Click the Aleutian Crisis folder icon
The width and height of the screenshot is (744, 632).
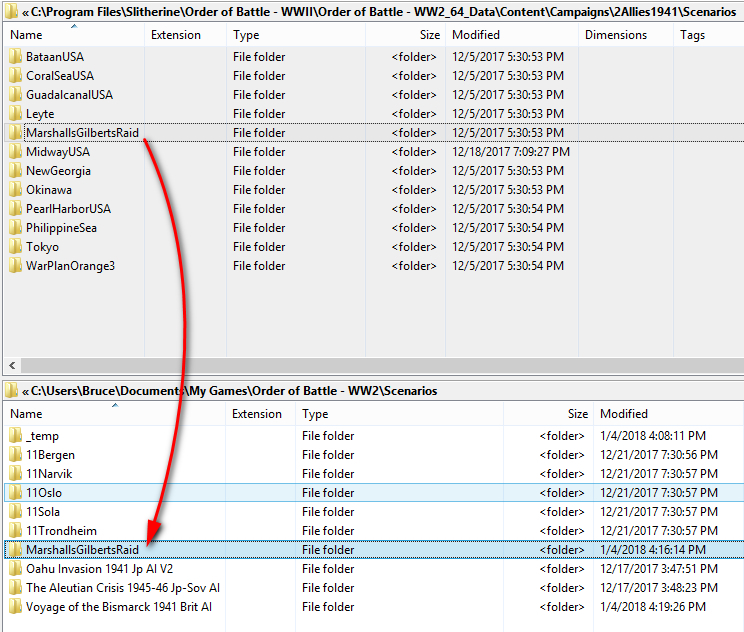pos(16,587)
